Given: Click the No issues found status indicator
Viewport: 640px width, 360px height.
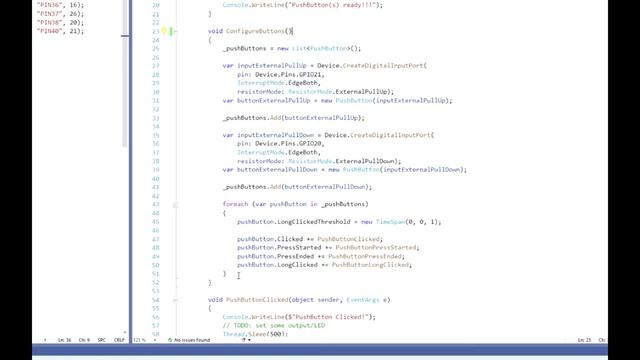Looking at the screenshot, I should [x=189, y=340].
